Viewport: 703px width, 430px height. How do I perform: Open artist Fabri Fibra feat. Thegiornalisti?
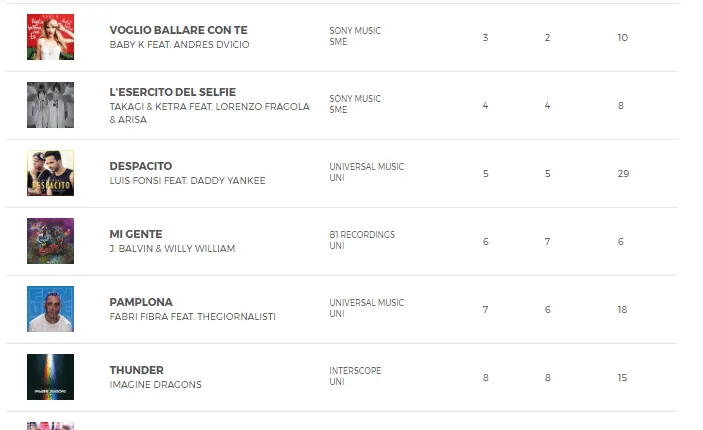tap(192, 317)
